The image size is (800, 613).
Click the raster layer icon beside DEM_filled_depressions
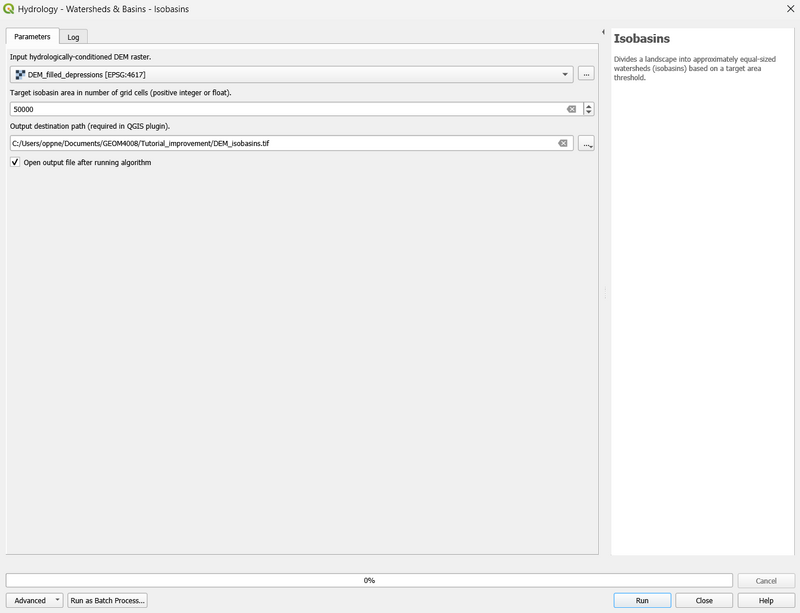click(x=20, y=75)
